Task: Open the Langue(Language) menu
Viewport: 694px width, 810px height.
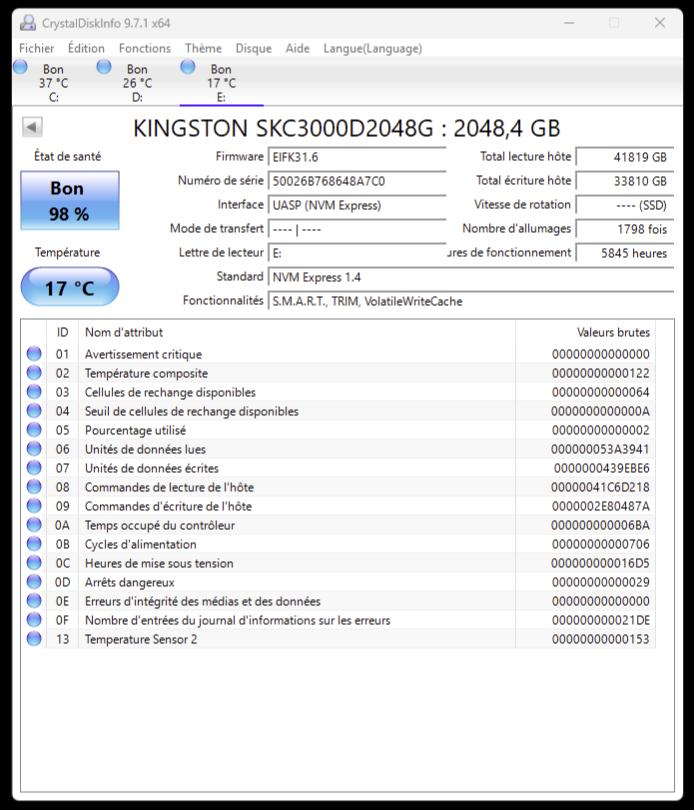Action: pyautogui.click(x=371, y=48)
